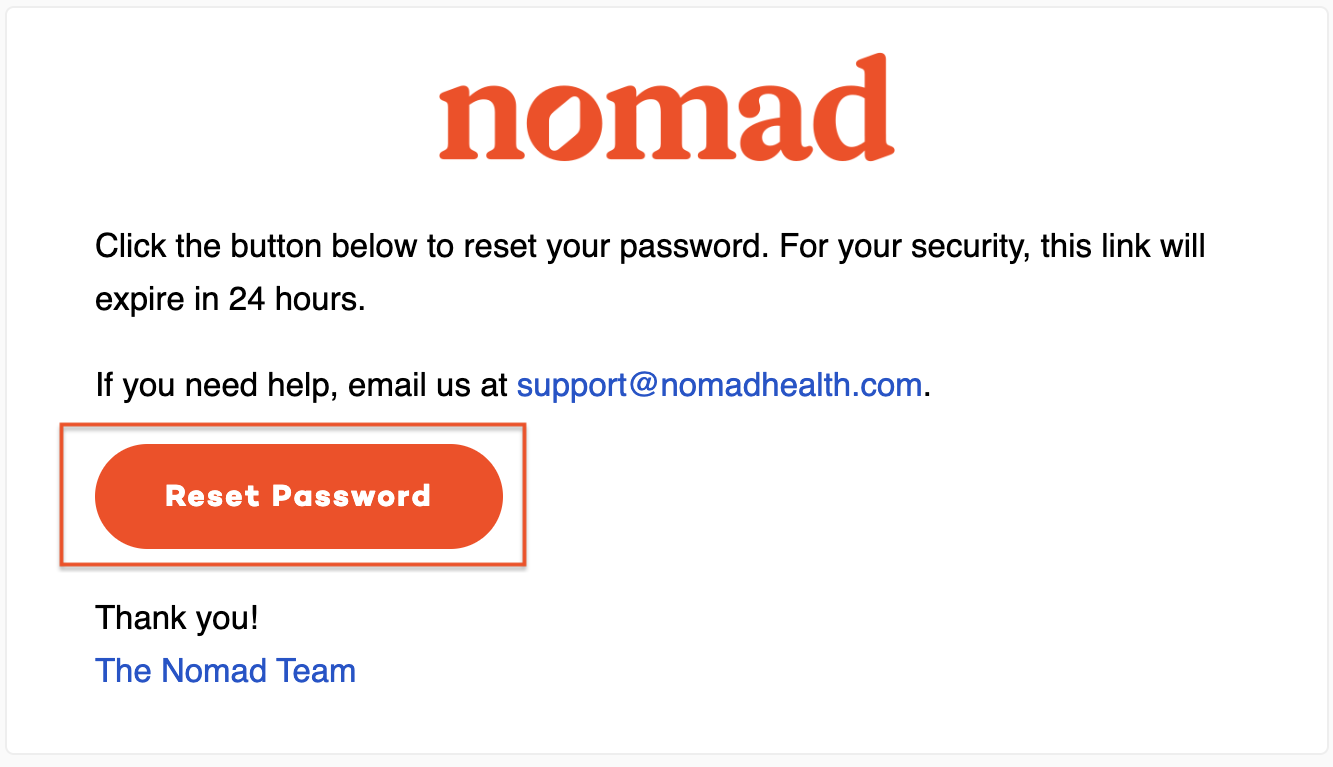Click the password reset instruction paragraph
The height and width of the screenshot is (767, 1333).
(x=650, y=272)
